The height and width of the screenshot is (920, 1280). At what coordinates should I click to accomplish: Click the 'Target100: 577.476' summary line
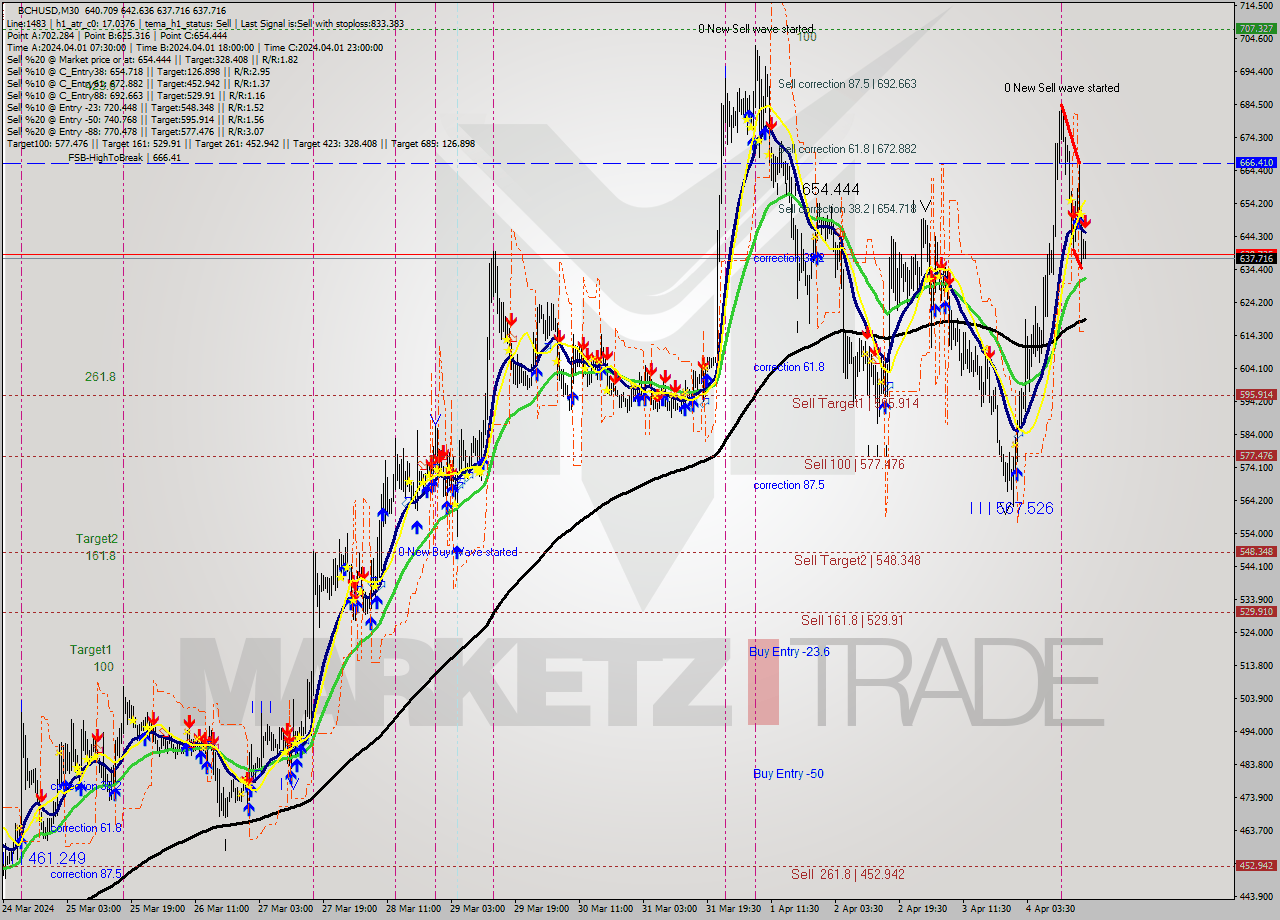(x=240, y=144)
